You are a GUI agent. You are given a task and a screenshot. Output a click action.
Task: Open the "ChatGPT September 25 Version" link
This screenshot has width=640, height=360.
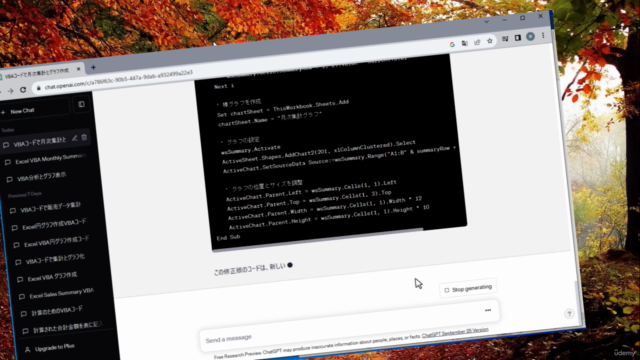tap(455, 332)
